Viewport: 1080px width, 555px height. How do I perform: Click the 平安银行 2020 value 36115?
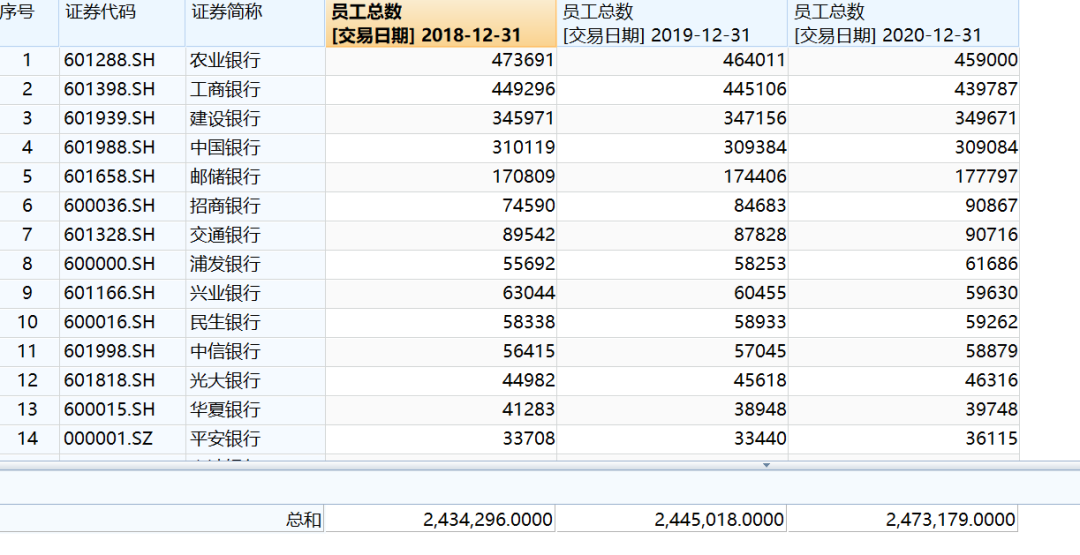(x=986, y=438)
